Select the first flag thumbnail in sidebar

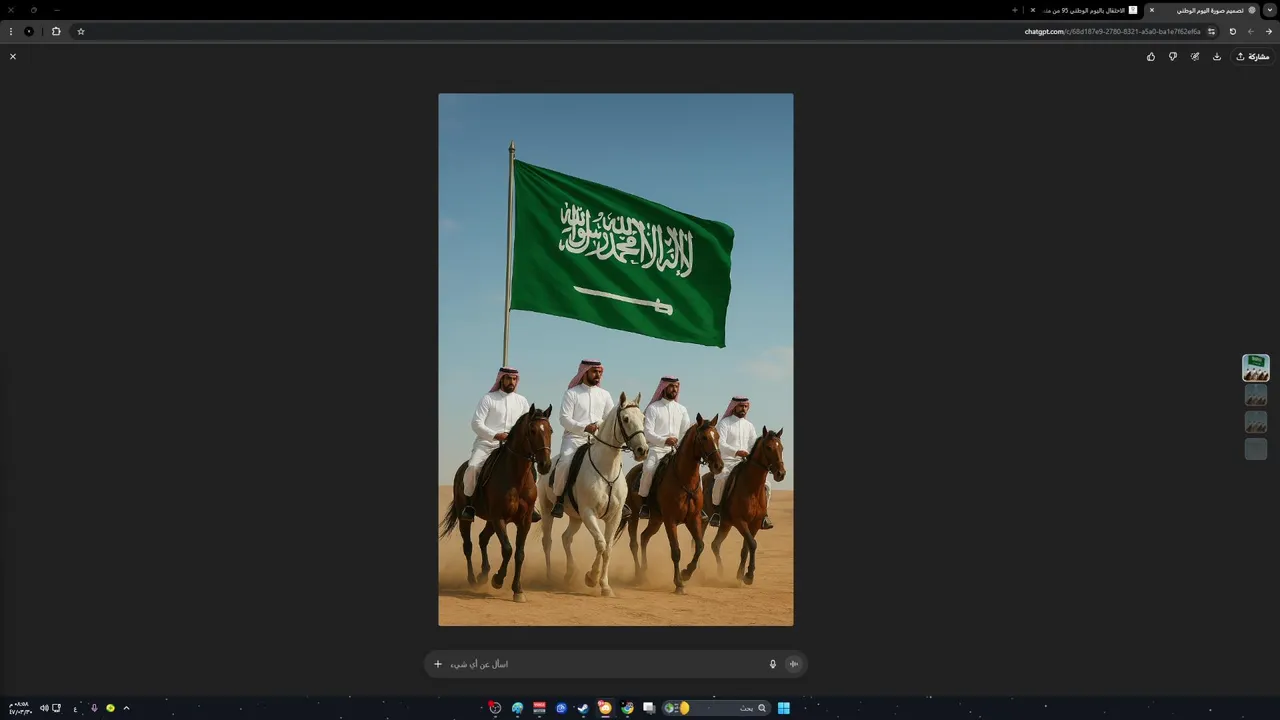(x=1256, y=368)
